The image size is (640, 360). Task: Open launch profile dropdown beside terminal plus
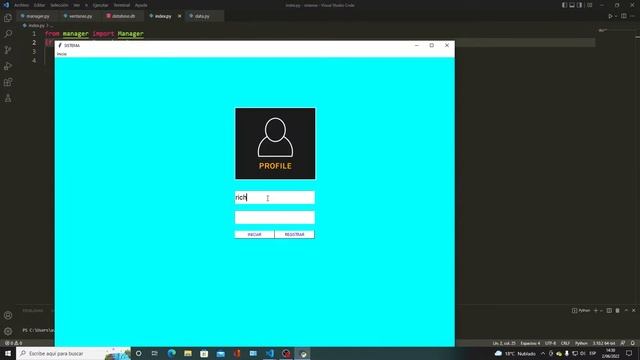(x=601, y=311)
